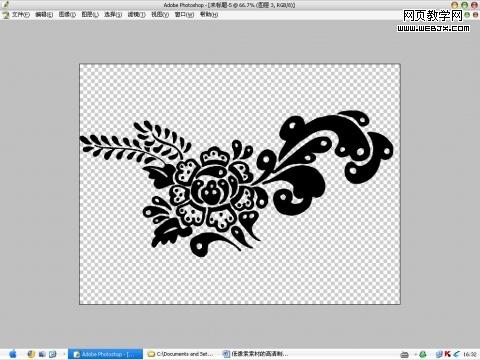Click the third quick-launch icon beside Adobe Photoshop button

(x=53, y=354)
